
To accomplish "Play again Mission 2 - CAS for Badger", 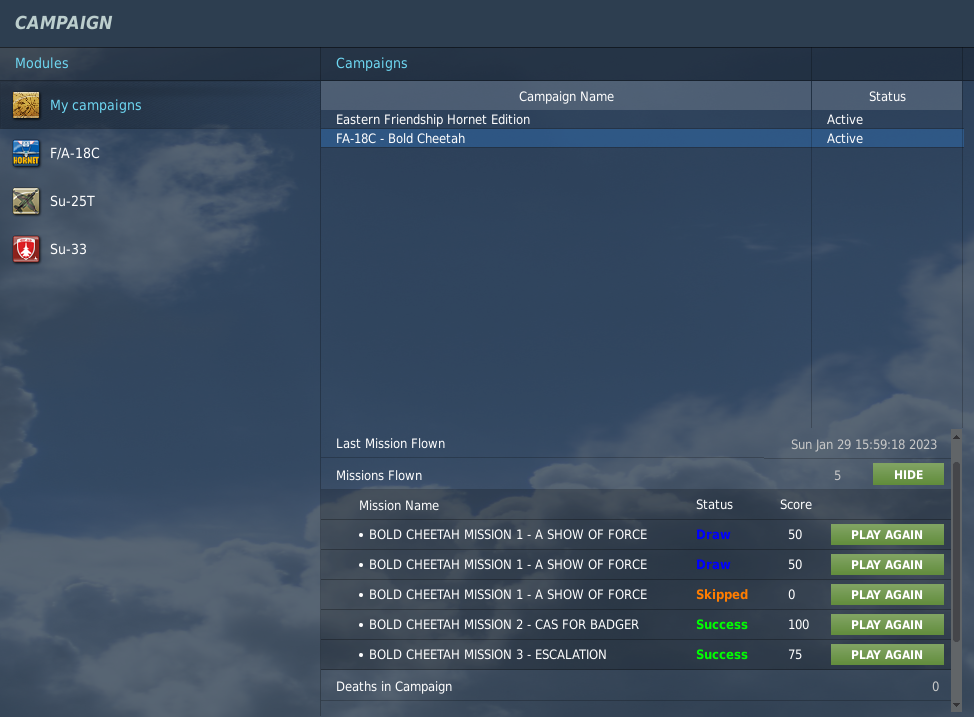I will point(887,624).
